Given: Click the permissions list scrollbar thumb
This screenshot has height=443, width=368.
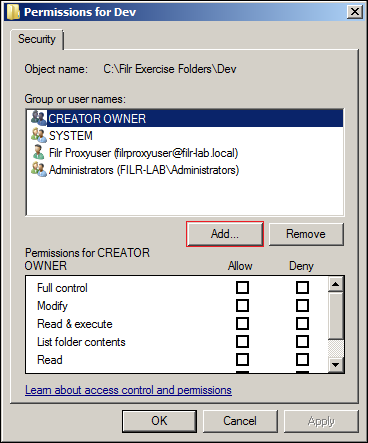Looking at the screenshot, I should click(x=336, y=316).
